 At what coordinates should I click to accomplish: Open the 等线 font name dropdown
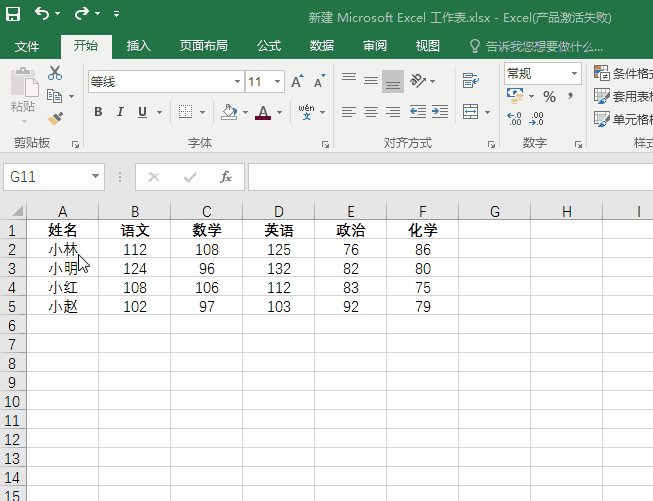pyautogui.click(x=237, y=81)
